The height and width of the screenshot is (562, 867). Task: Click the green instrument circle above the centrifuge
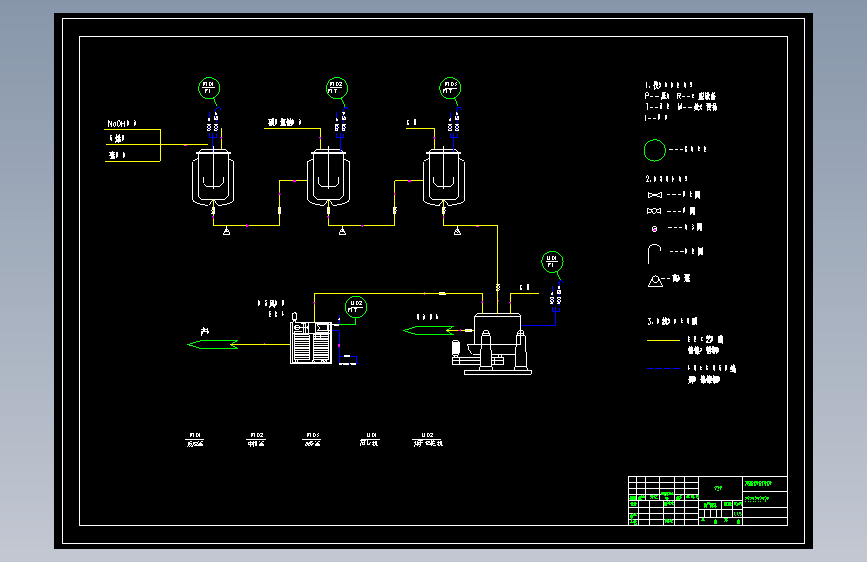click(x=552, y=262)
